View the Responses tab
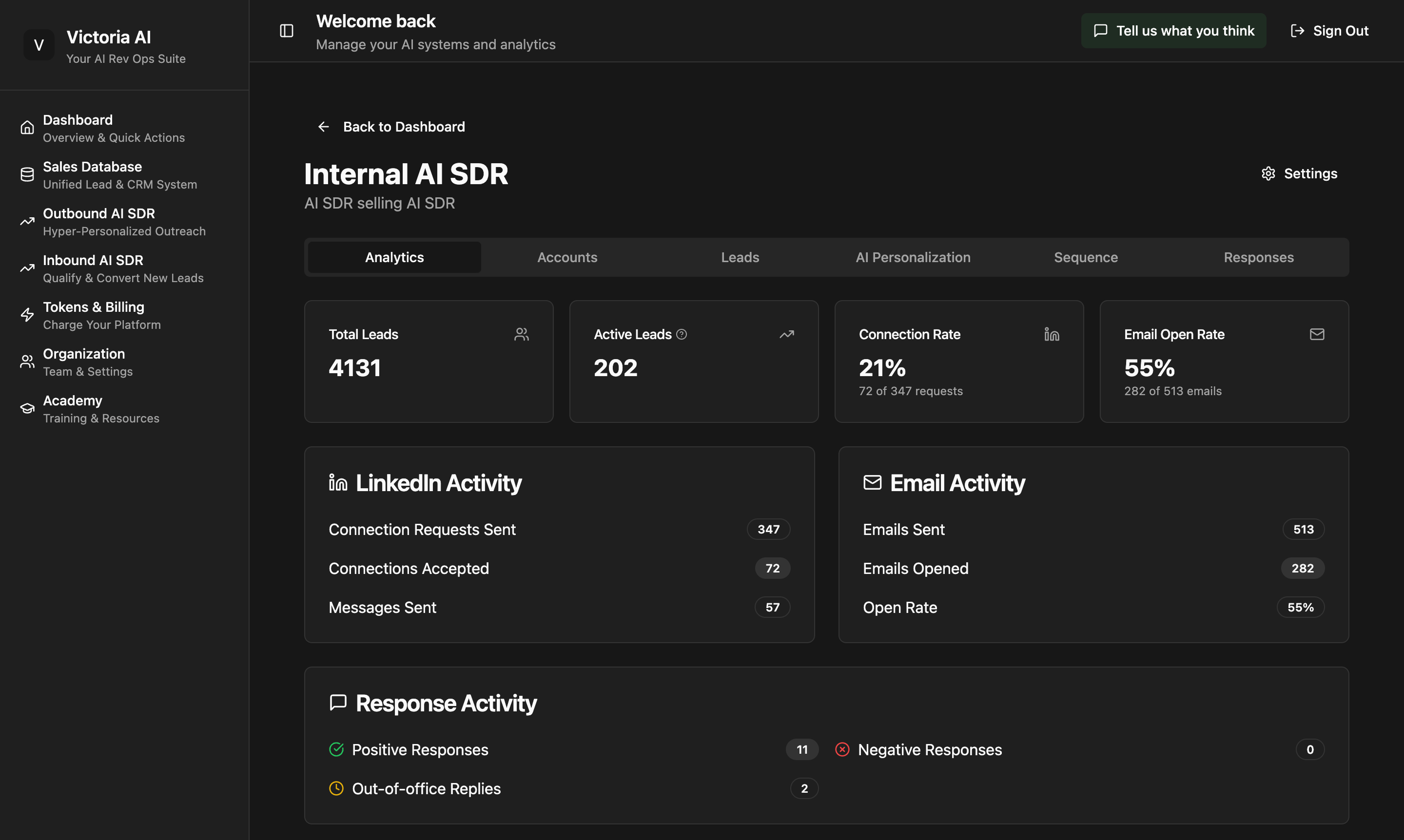Image resolution: width=1404 pixels, height=840 pixels. (x=1258, y=258)
